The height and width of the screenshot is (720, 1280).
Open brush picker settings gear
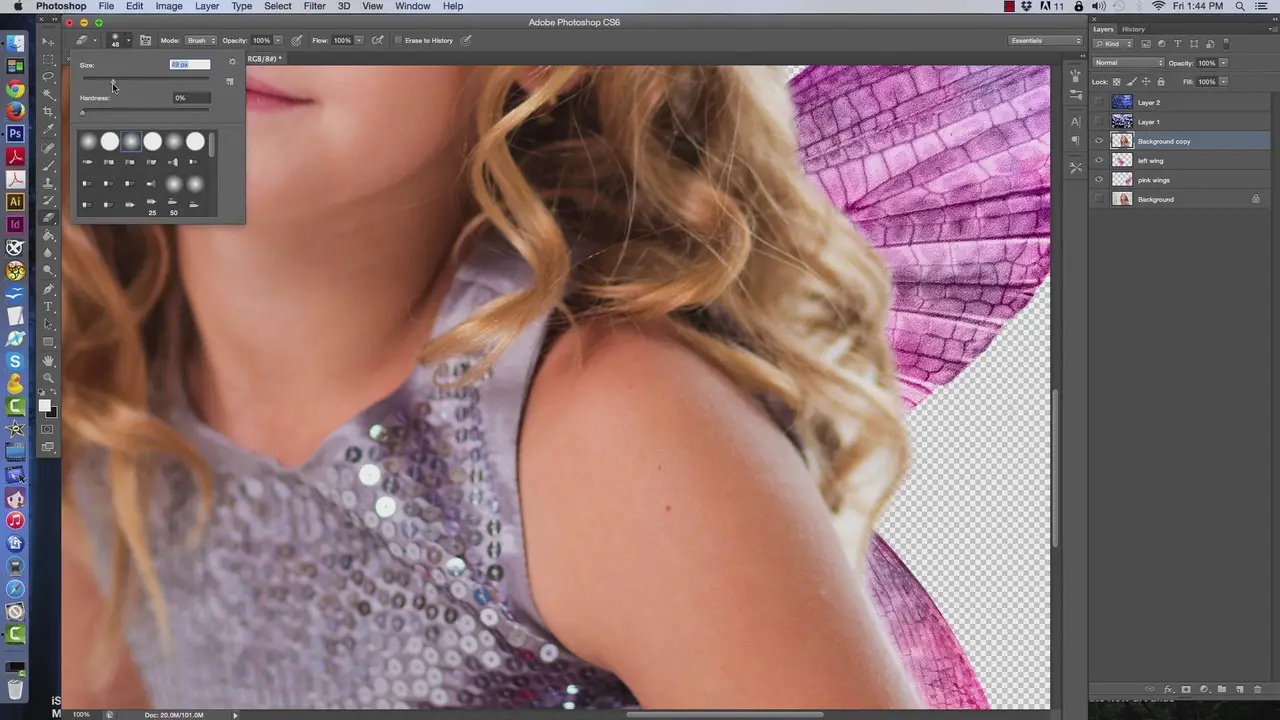pos(232,62)
